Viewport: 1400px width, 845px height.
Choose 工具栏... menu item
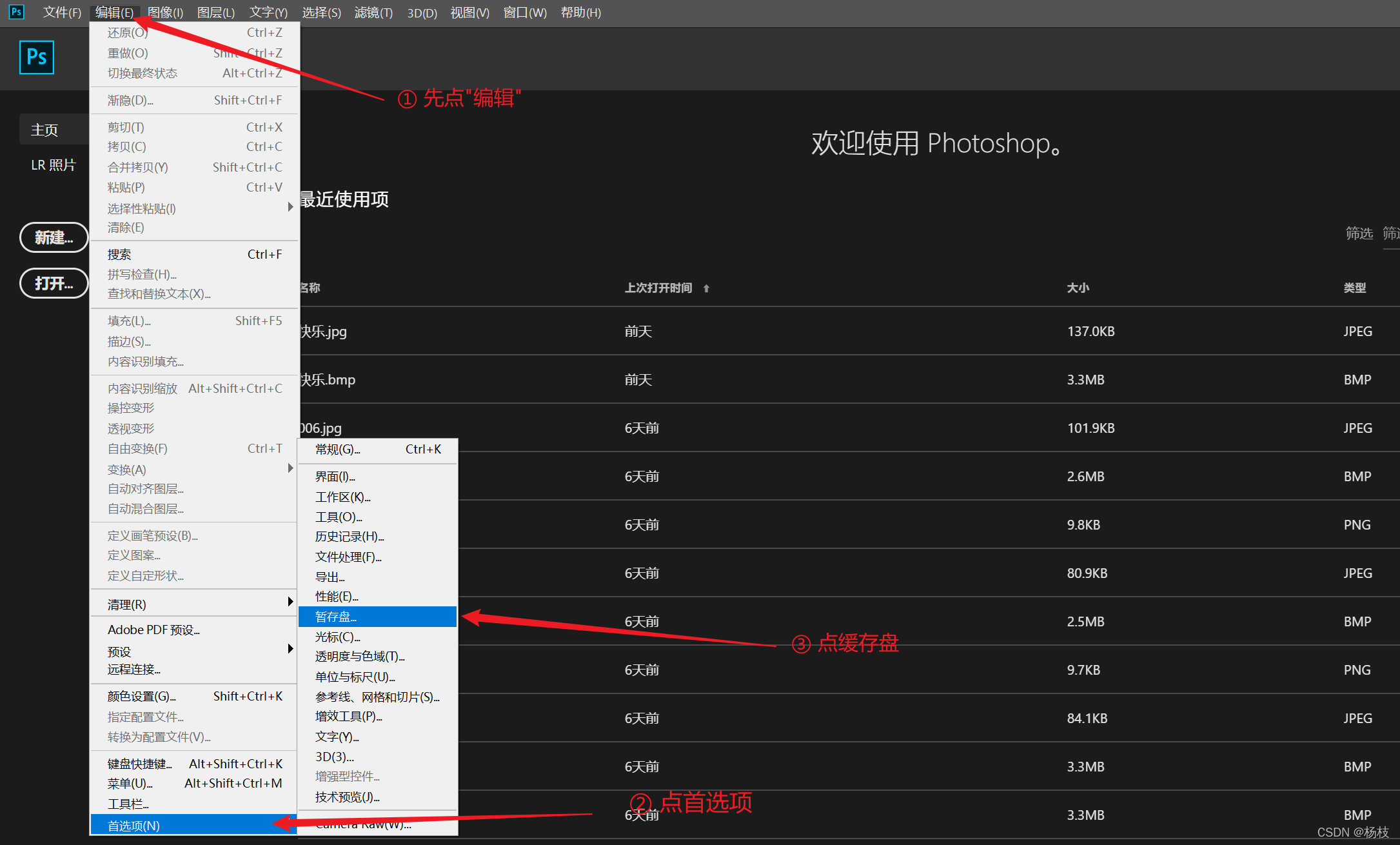(195, 804)
